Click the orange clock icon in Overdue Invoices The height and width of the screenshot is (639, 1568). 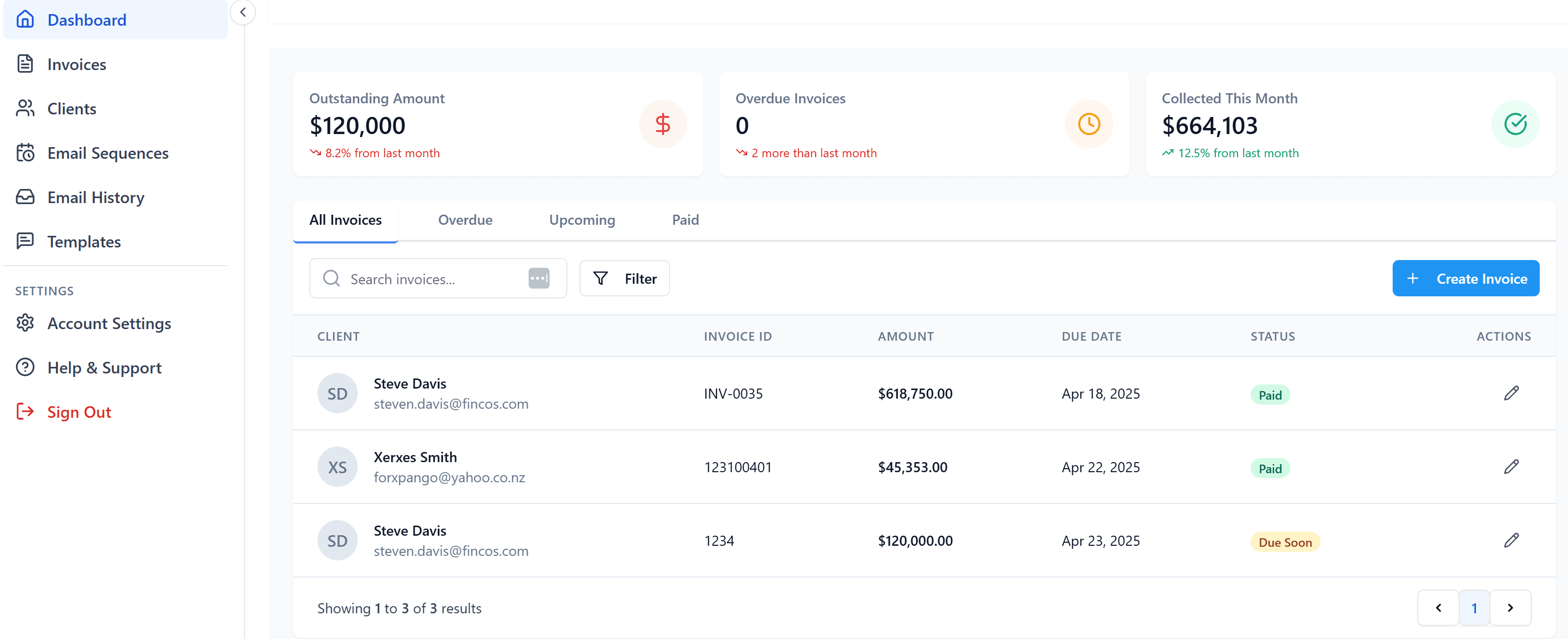tap(1088, 124)
